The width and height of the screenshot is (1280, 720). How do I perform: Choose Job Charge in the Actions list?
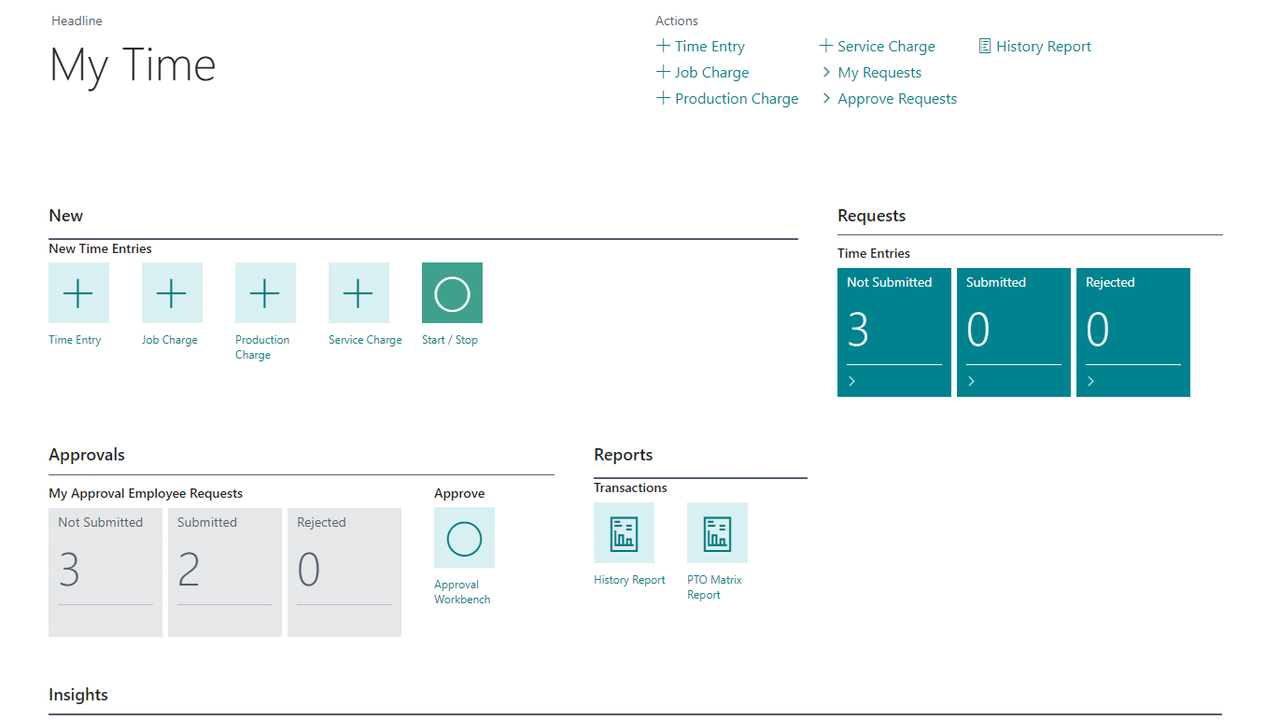[x=710, y=72]
